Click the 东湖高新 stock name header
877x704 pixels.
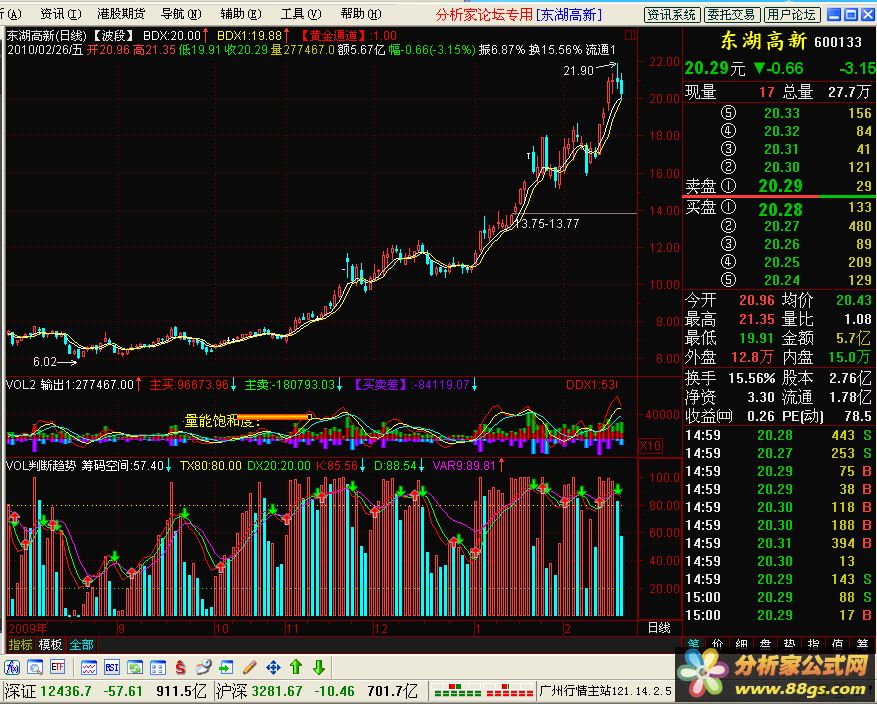click(763, 41)
